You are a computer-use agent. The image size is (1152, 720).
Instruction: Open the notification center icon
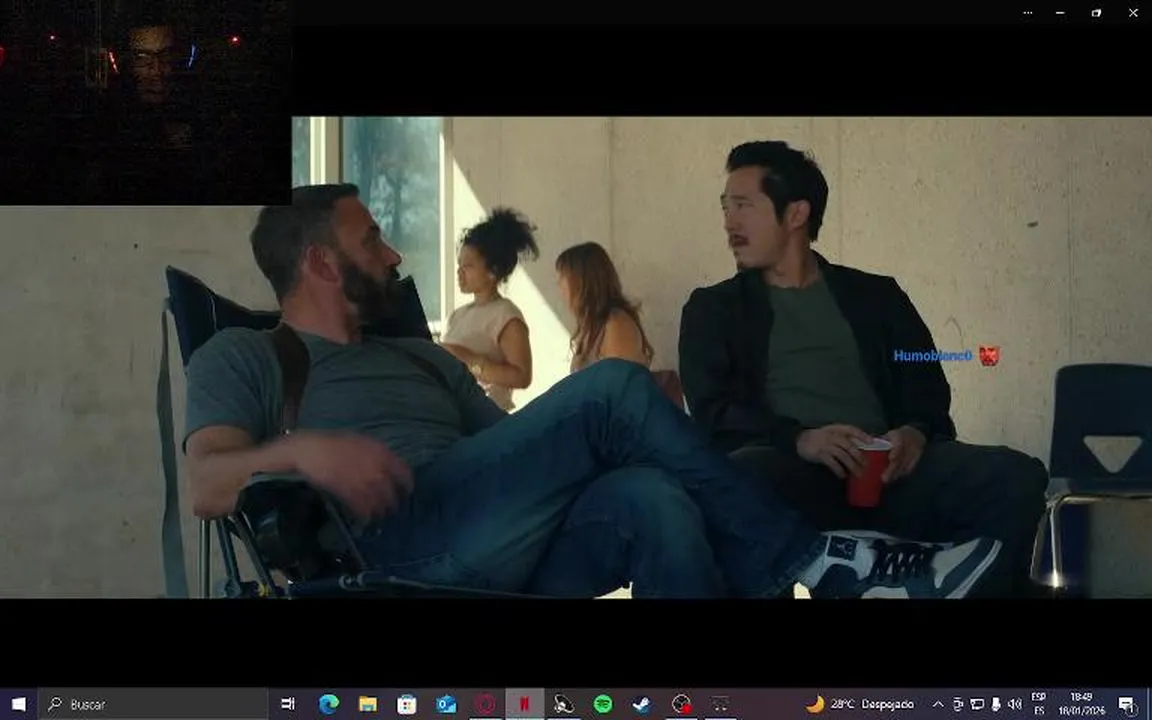click(x=1127, y=704)
